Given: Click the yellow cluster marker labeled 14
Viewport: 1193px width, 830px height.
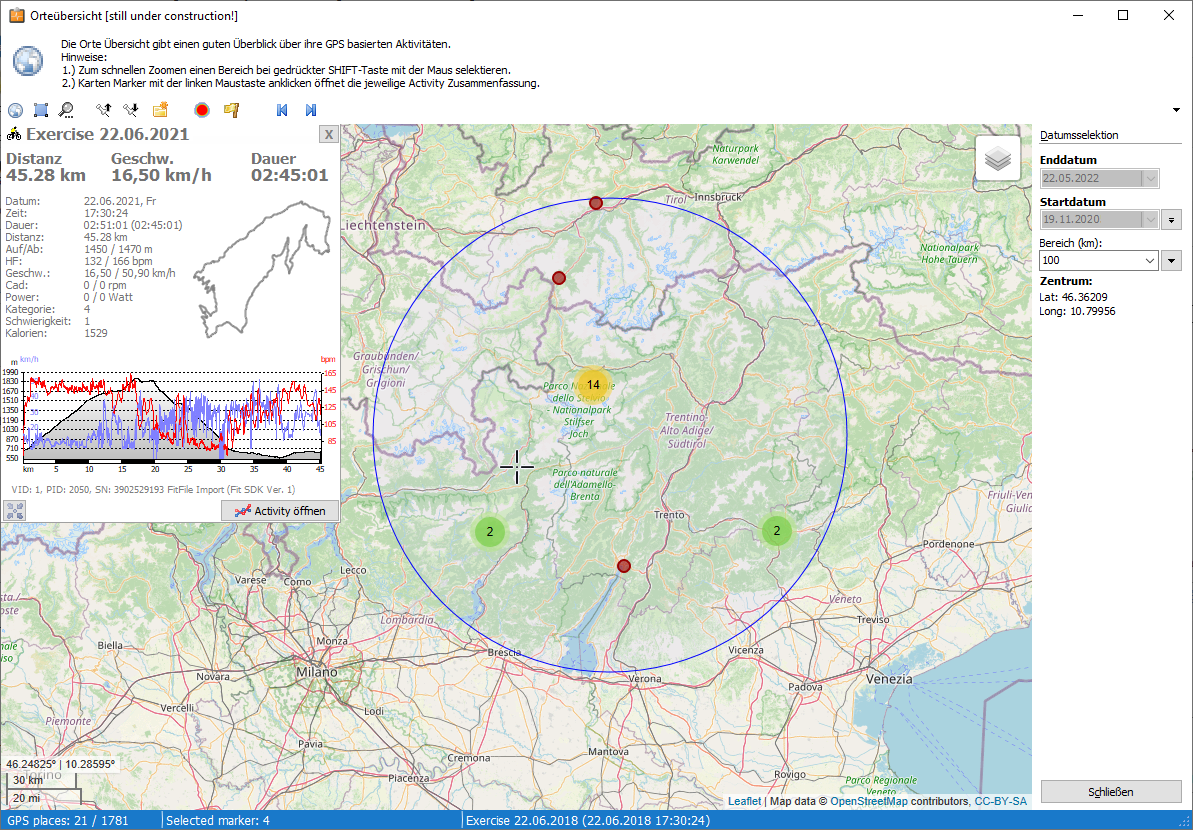Looking at the screenshot, I should click(593, 385).
